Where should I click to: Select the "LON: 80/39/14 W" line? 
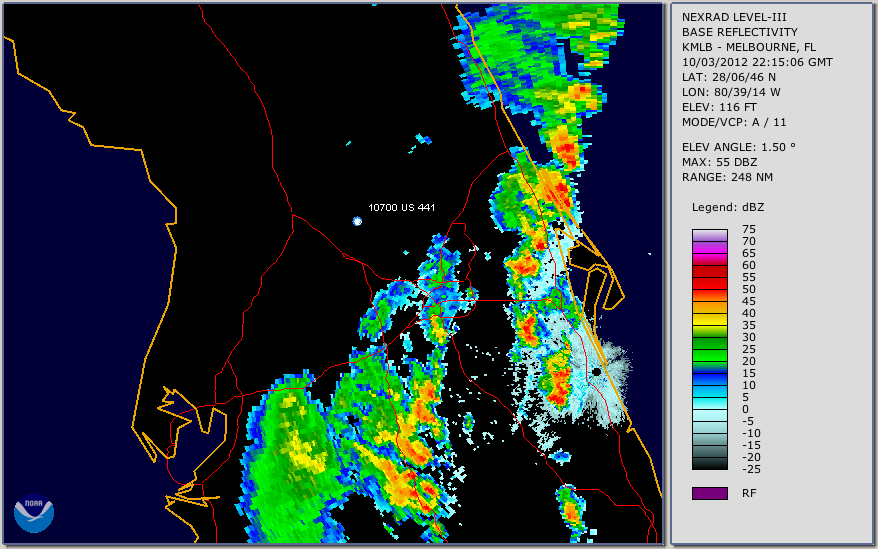pyautogui.click(x=731, y=92)
